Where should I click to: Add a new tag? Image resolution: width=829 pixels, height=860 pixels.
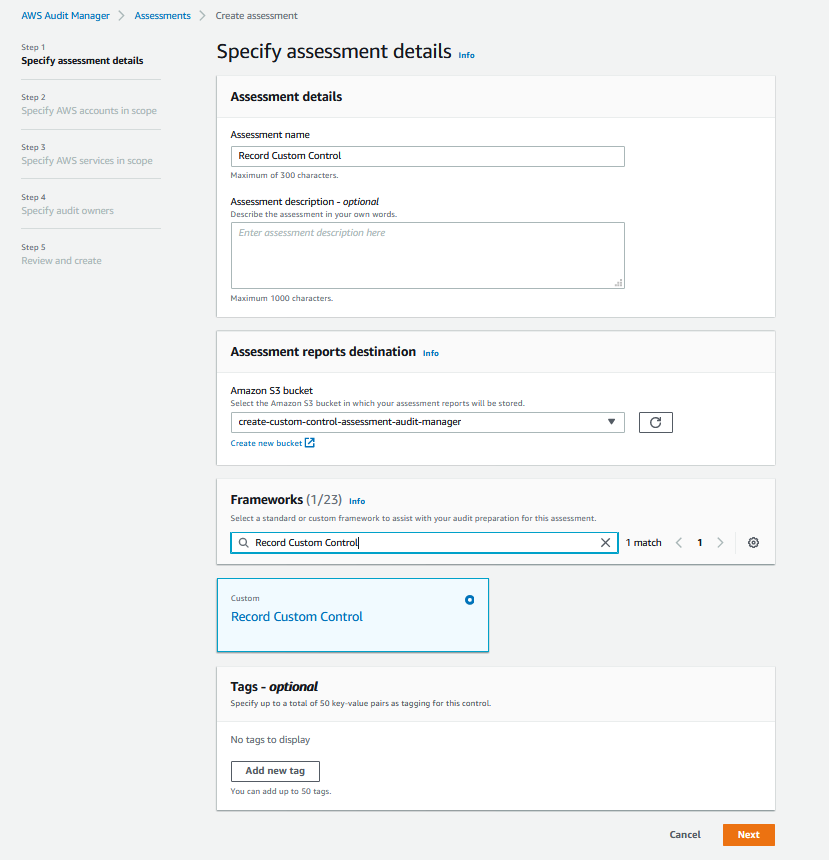pyautogui.click(x=275, y=771)
